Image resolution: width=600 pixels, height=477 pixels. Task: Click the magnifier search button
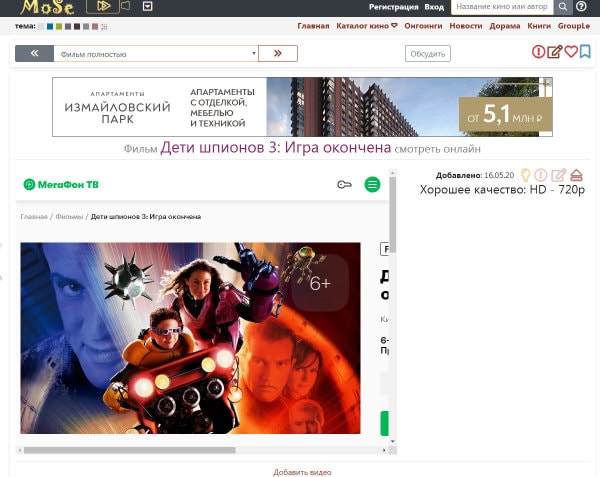tap(562, 7)
